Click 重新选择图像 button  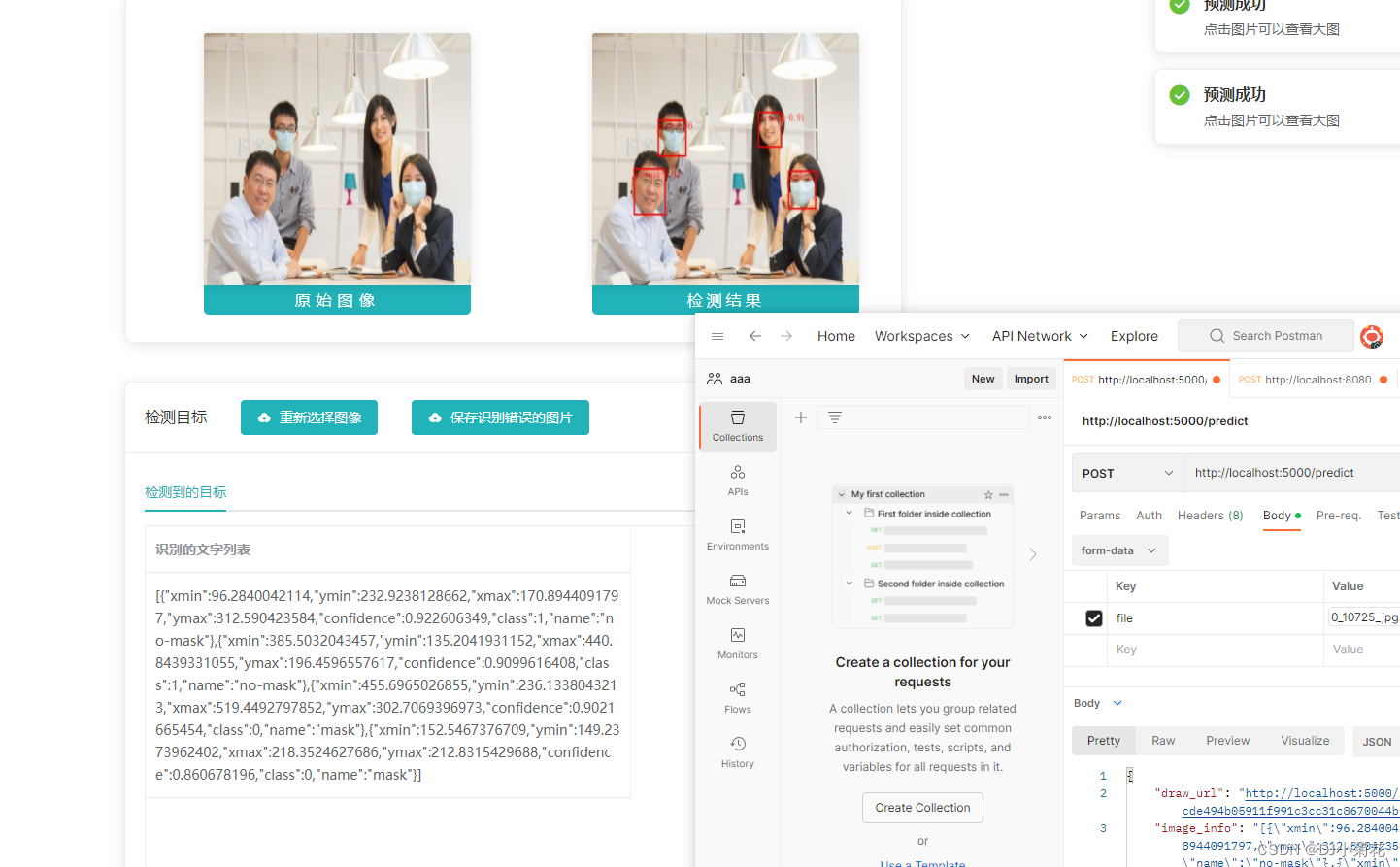click(x=309, y=417)
